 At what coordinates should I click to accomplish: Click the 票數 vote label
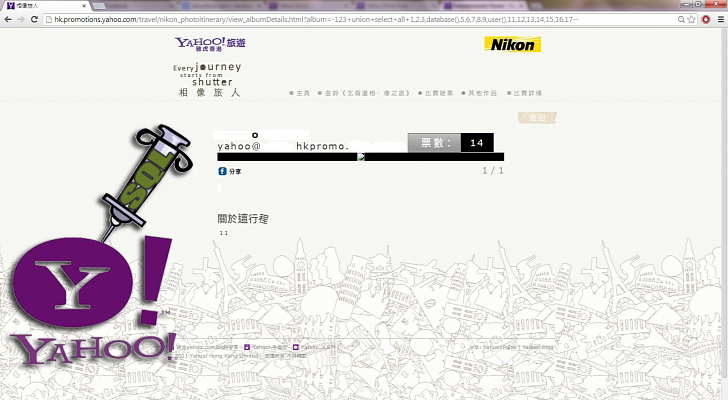435,143
